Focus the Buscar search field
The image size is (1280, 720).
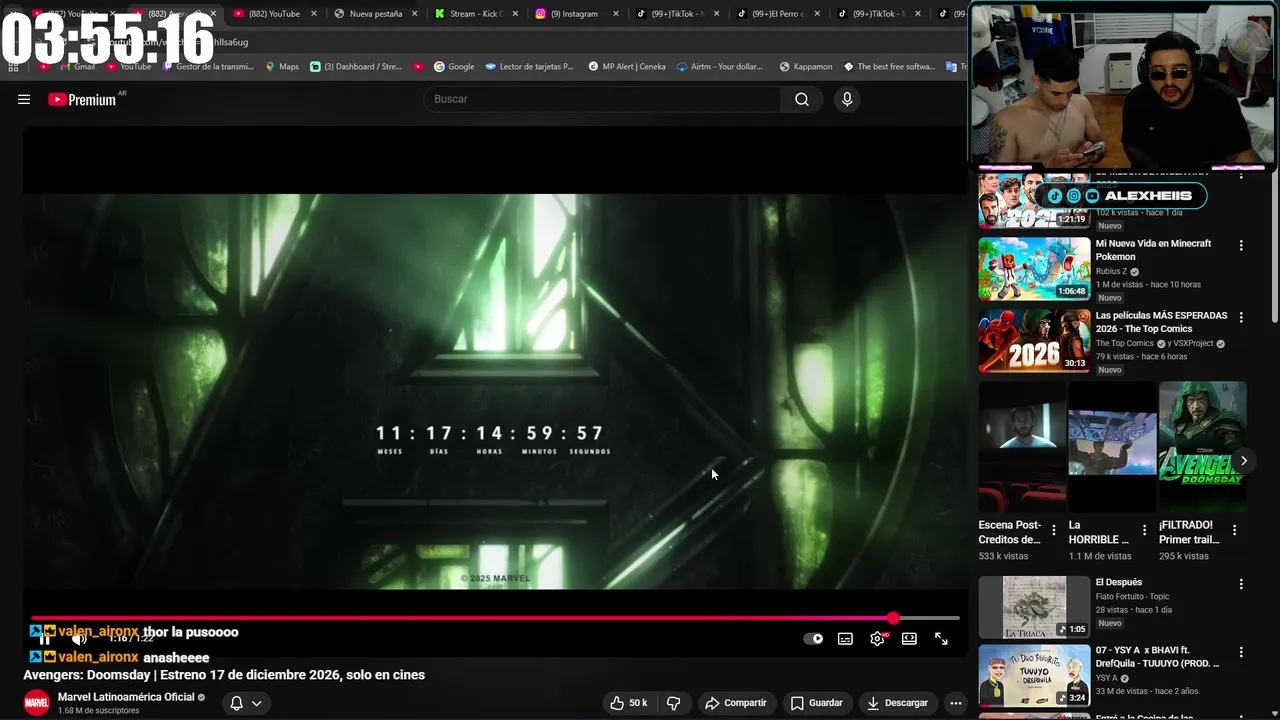pyautogui.click(x=603, y=99)
